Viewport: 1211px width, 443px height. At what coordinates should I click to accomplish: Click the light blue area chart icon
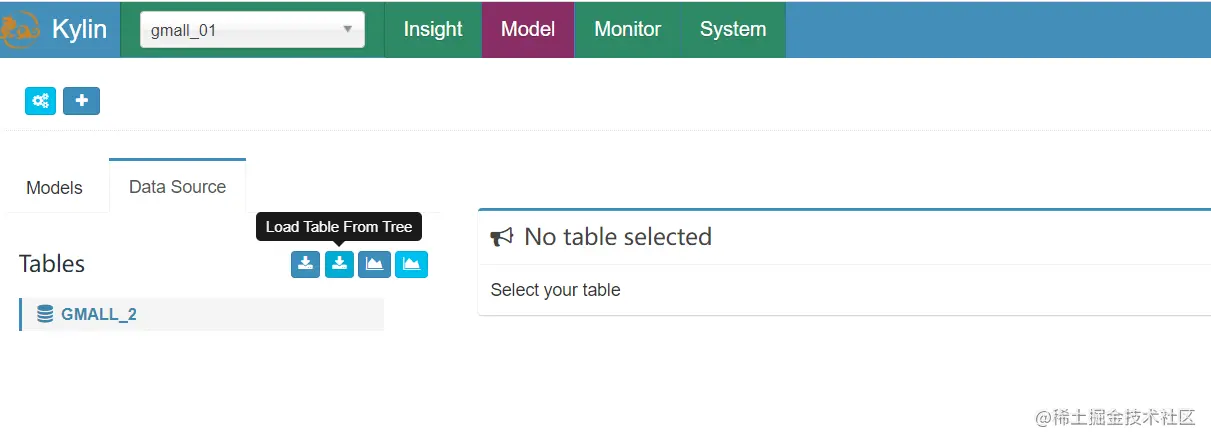point(411,264)
